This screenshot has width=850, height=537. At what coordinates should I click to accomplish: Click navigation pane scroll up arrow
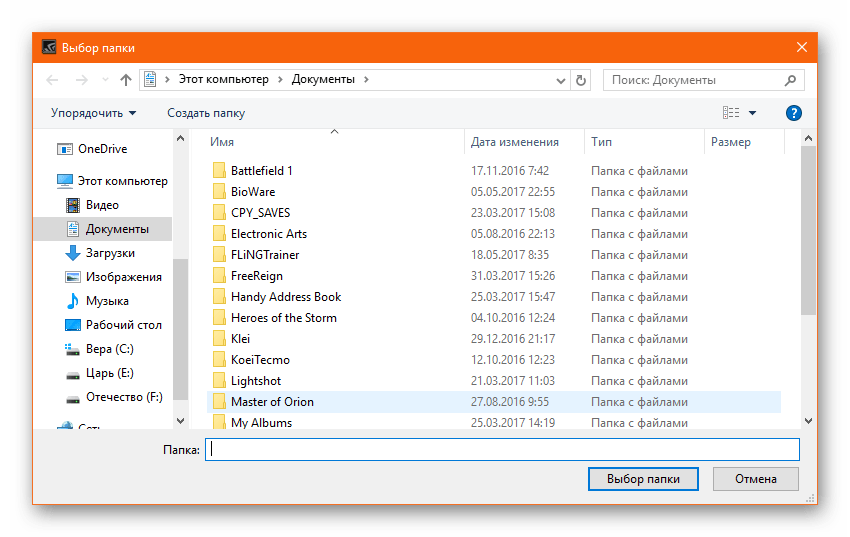click(x=181, y=139)
